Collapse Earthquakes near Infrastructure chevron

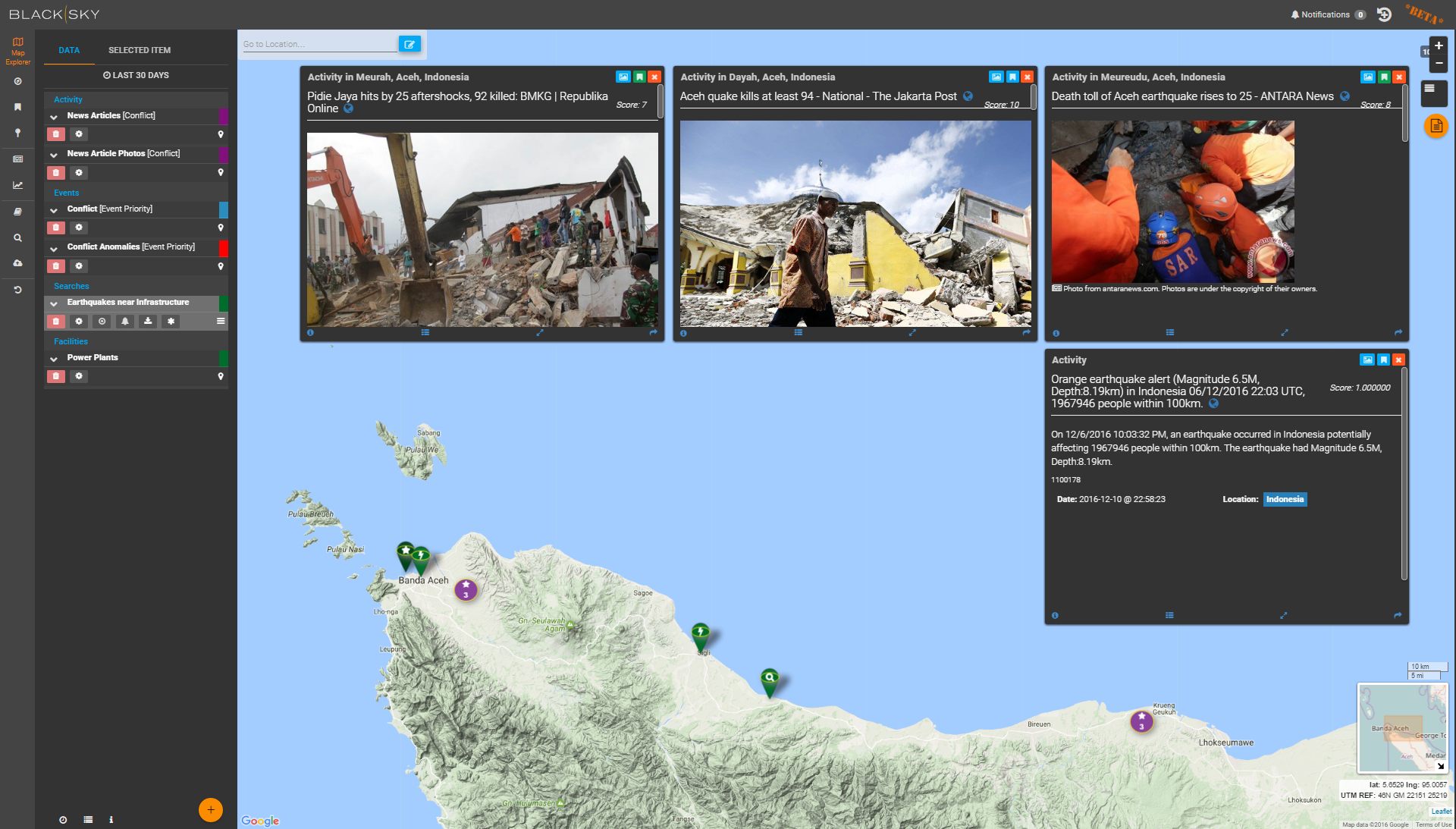coord(54,303)
